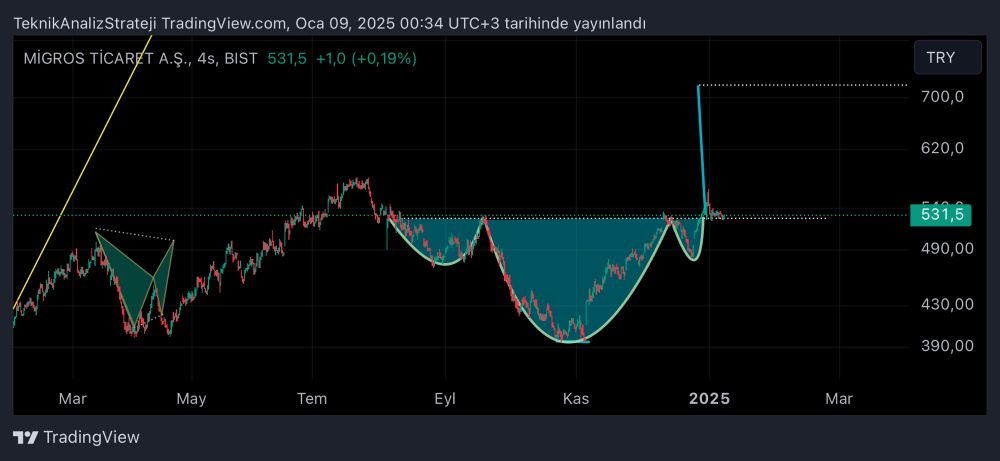Click the 620,0 price axis label

coord(943,148)
